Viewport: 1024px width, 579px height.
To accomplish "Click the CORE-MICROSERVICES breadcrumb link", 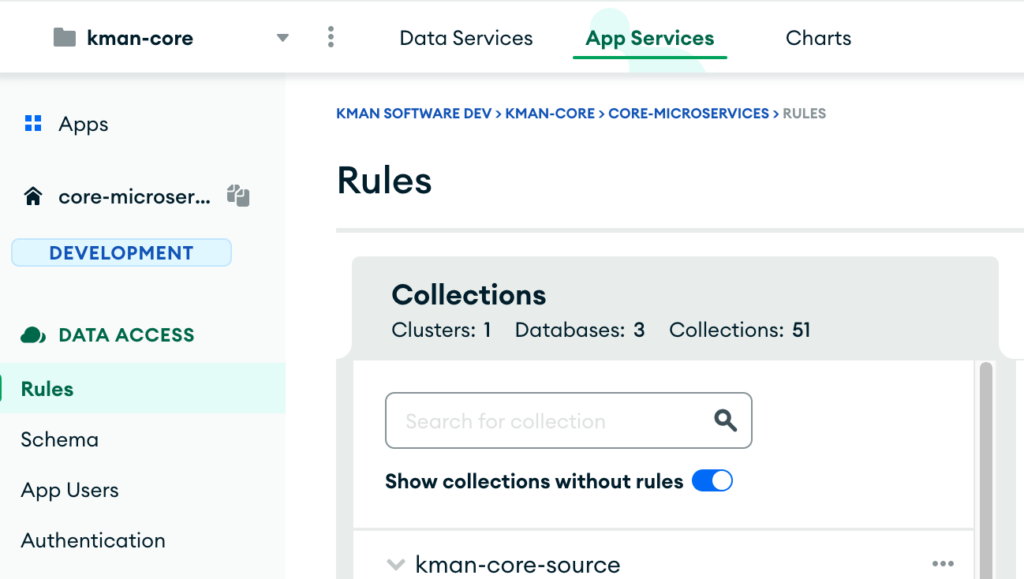I will pyautogui.click(x=688, y=113).
